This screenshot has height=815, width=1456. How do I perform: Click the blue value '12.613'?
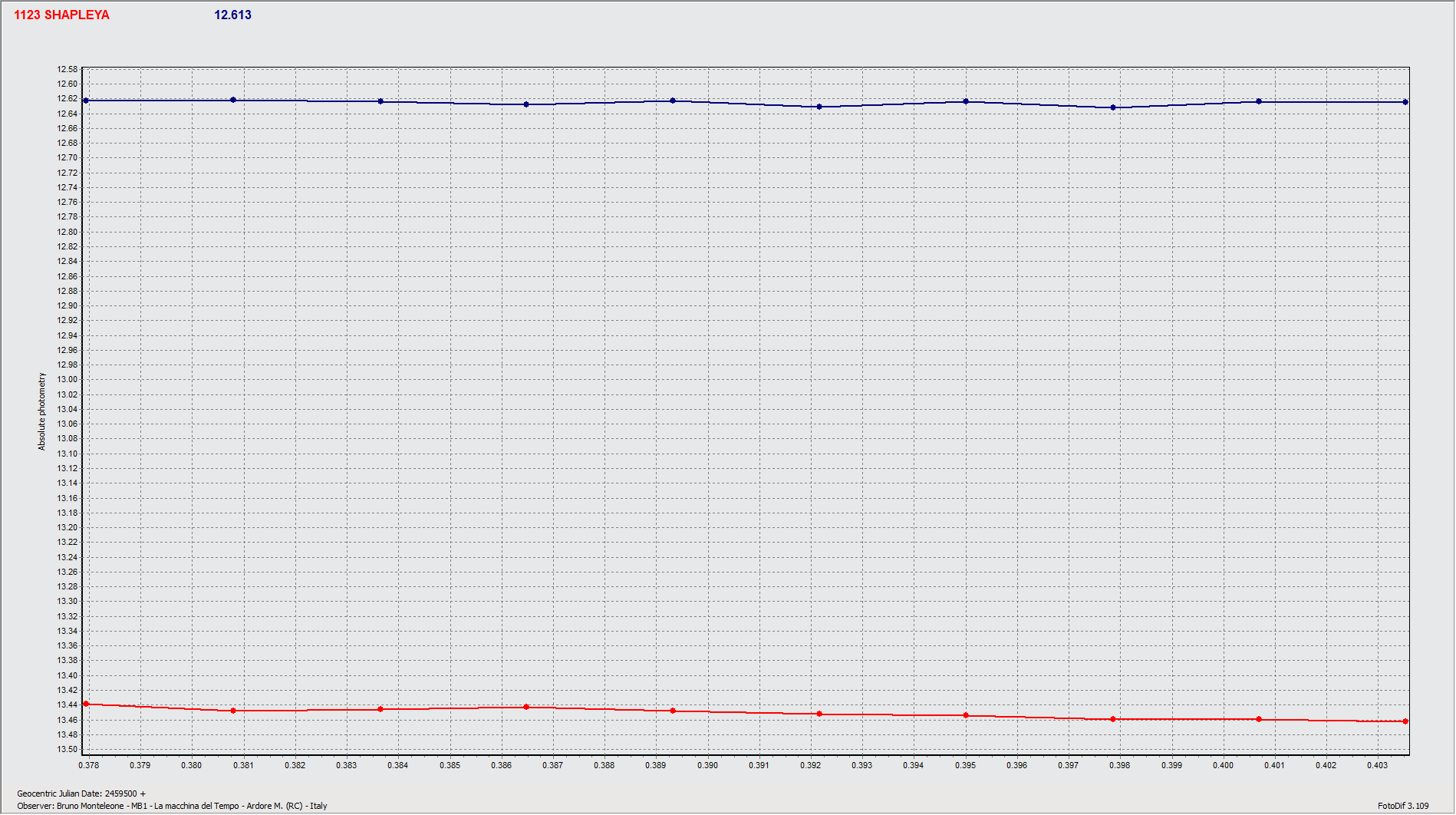click(x=232, y=15)
